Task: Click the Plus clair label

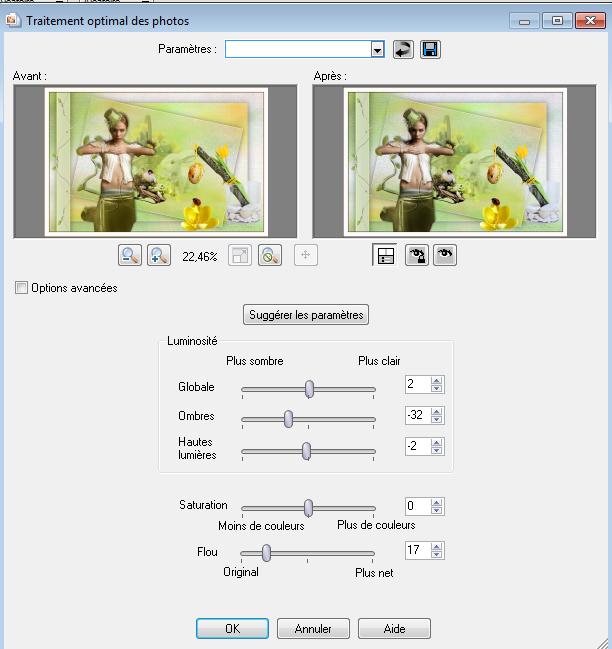Action: pos(379,361)
